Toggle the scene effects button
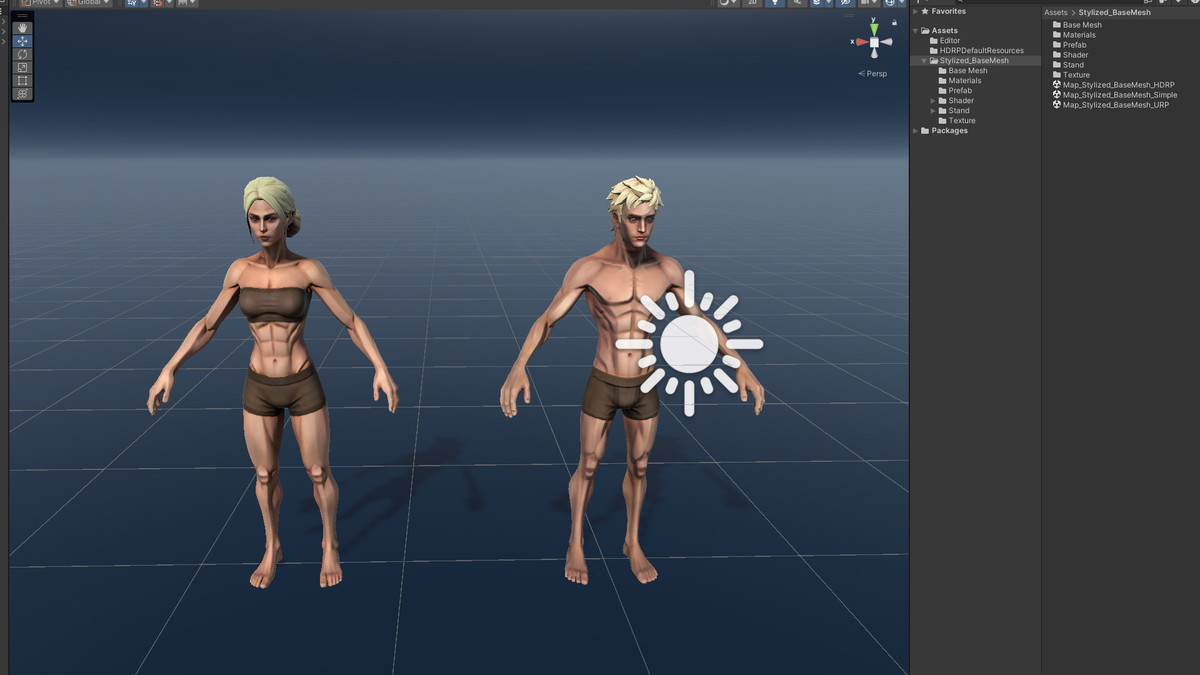Image resolution: width=1200 pixels, height=675 pixels. coord(817,3)
